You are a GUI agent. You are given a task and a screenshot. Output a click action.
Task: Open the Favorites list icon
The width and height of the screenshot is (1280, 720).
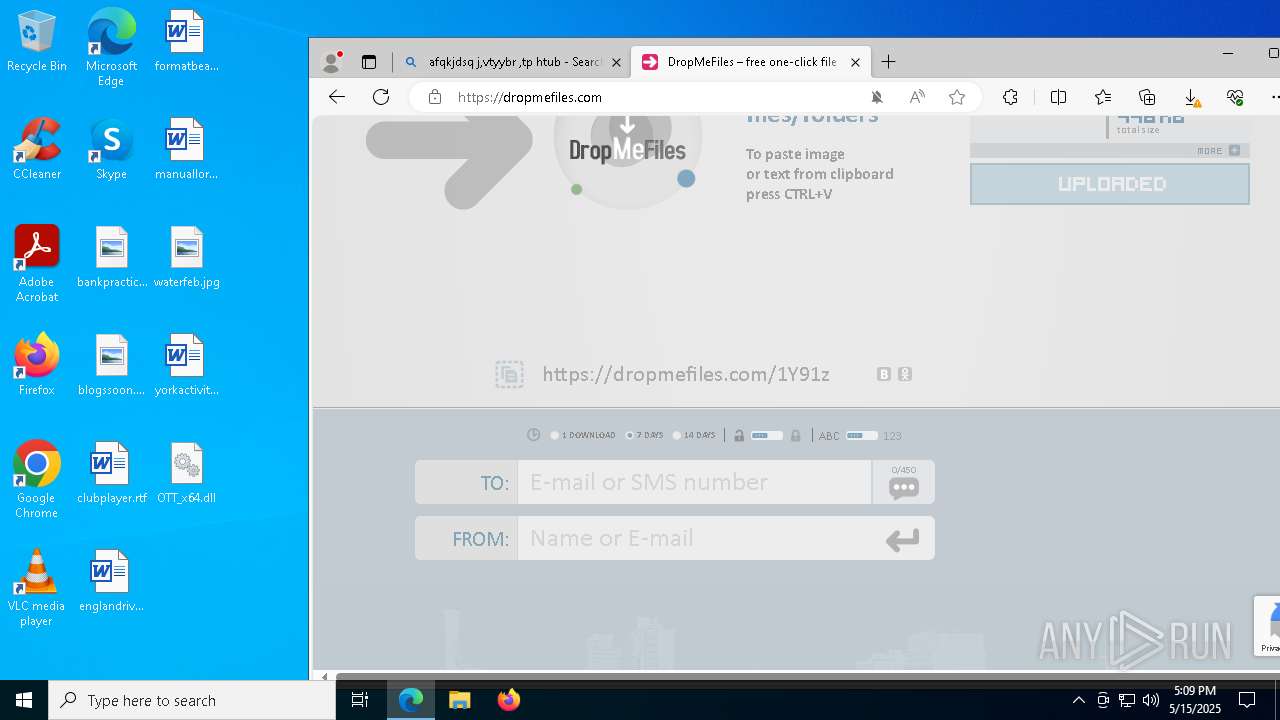tap(1103, 97)
